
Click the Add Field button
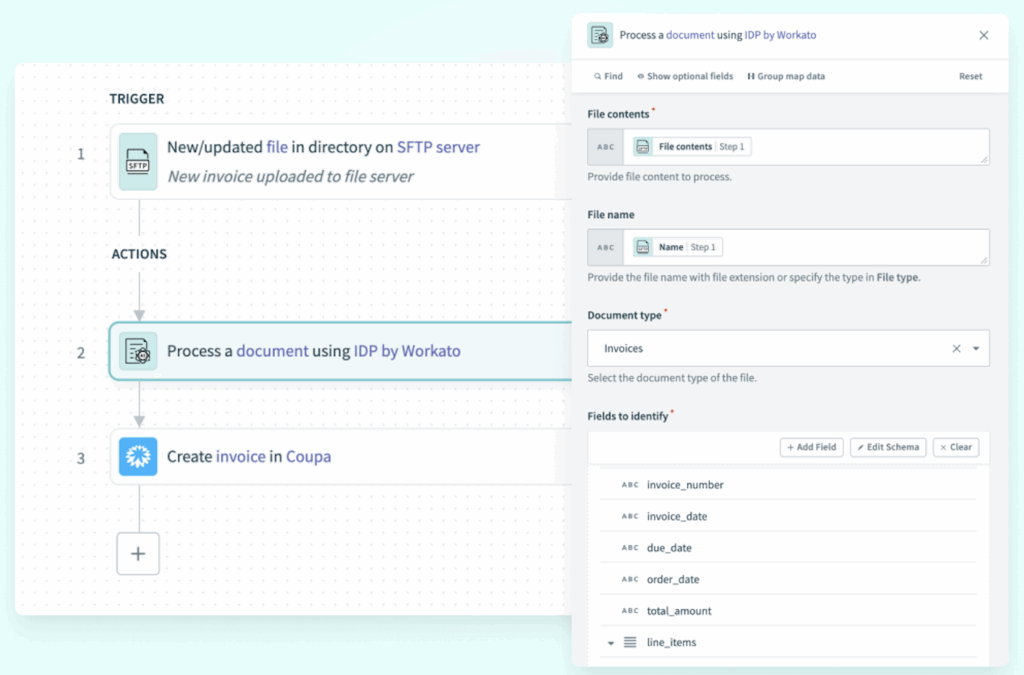(811, 447)
